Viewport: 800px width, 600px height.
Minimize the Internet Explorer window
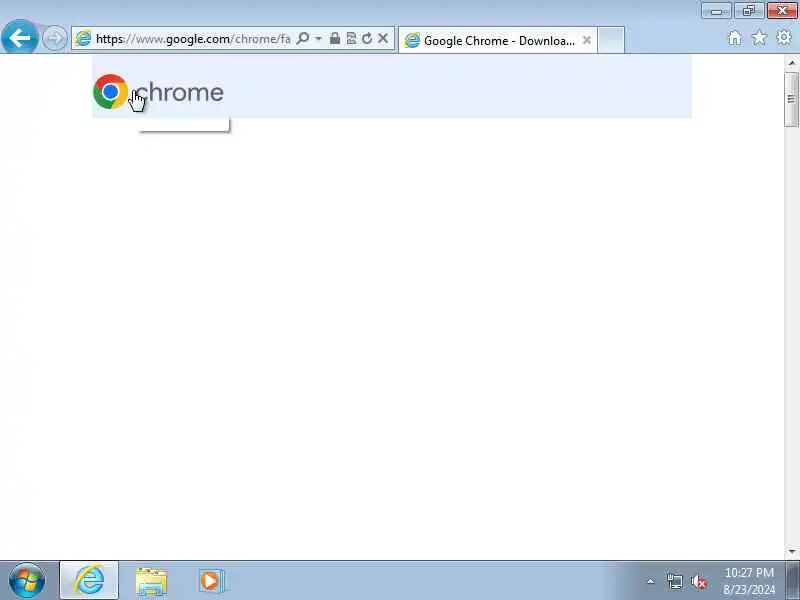coord(716,11)
